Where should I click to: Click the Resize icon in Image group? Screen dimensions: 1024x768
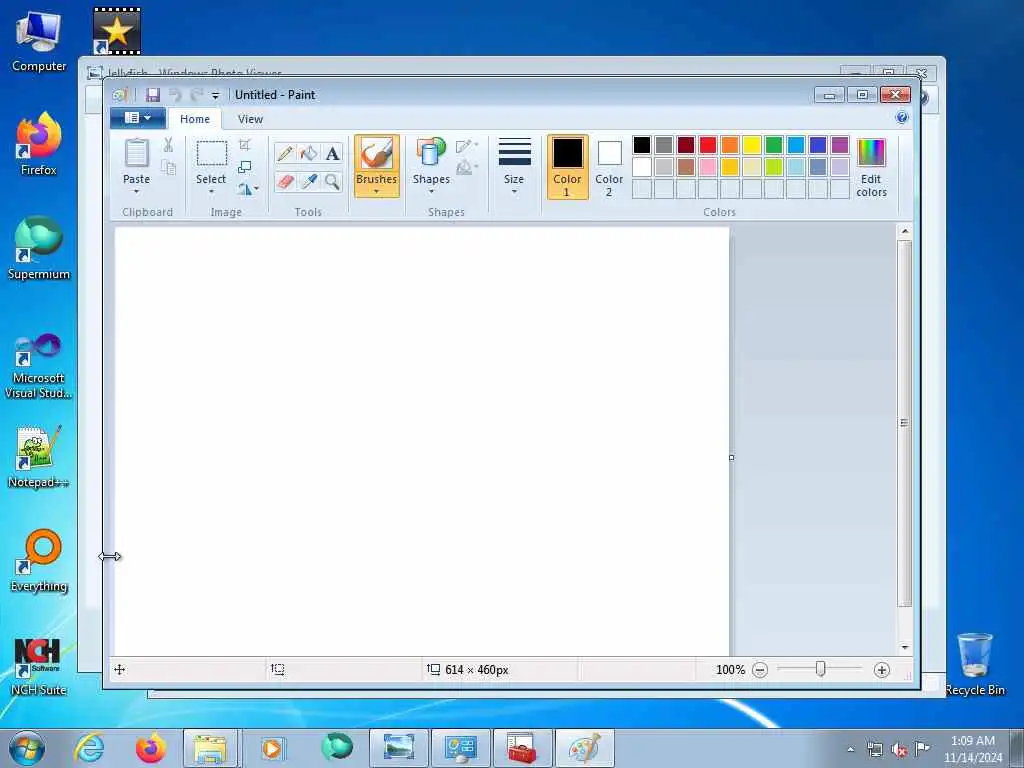click(245, 167)
